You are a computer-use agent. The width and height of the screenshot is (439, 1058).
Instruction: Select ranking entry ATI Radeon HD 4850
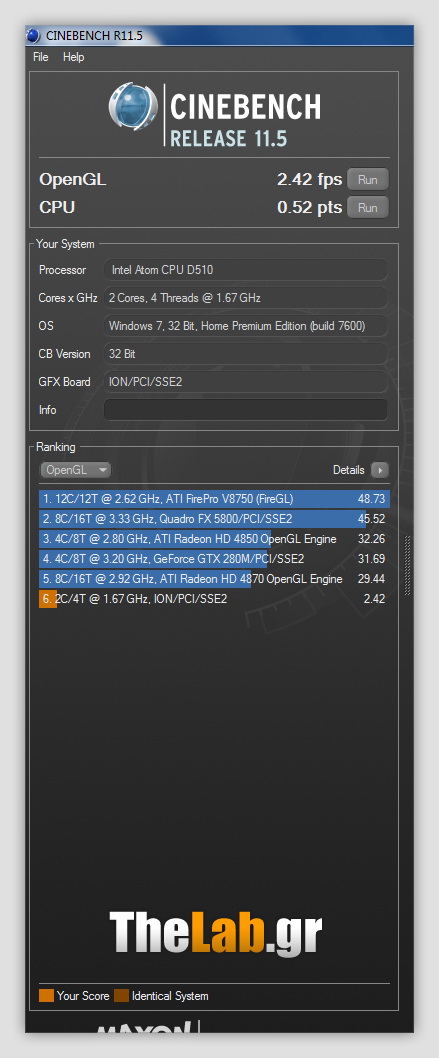214,538
